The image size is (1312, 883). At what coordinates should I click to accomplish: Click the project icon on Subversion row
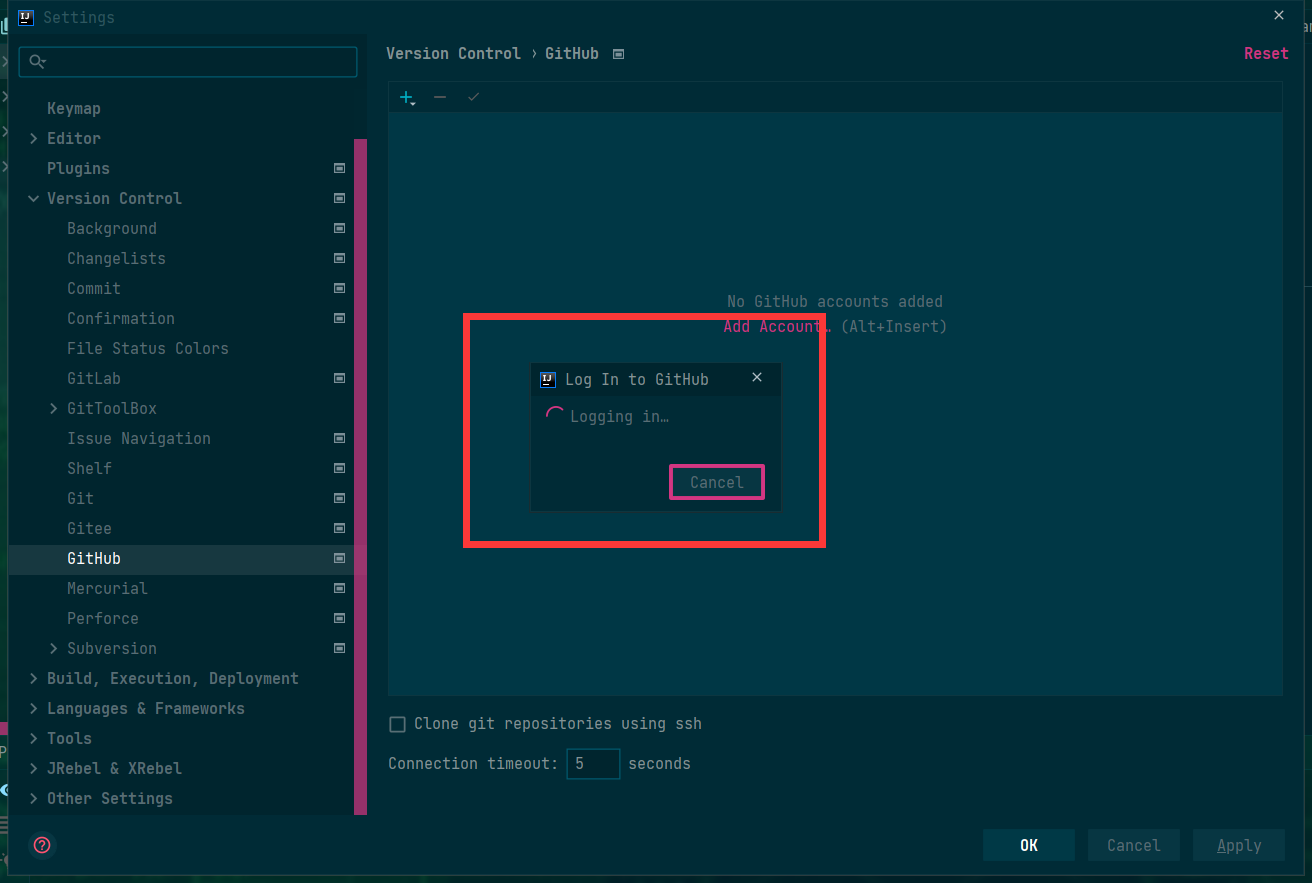(340, 648)
